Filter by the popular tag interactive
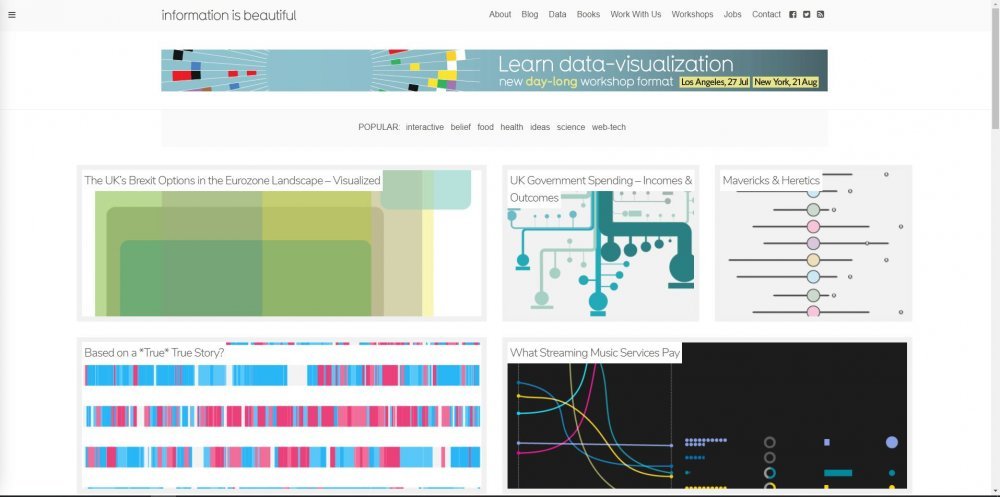The image size is (1000, 497). click(425, 127)
